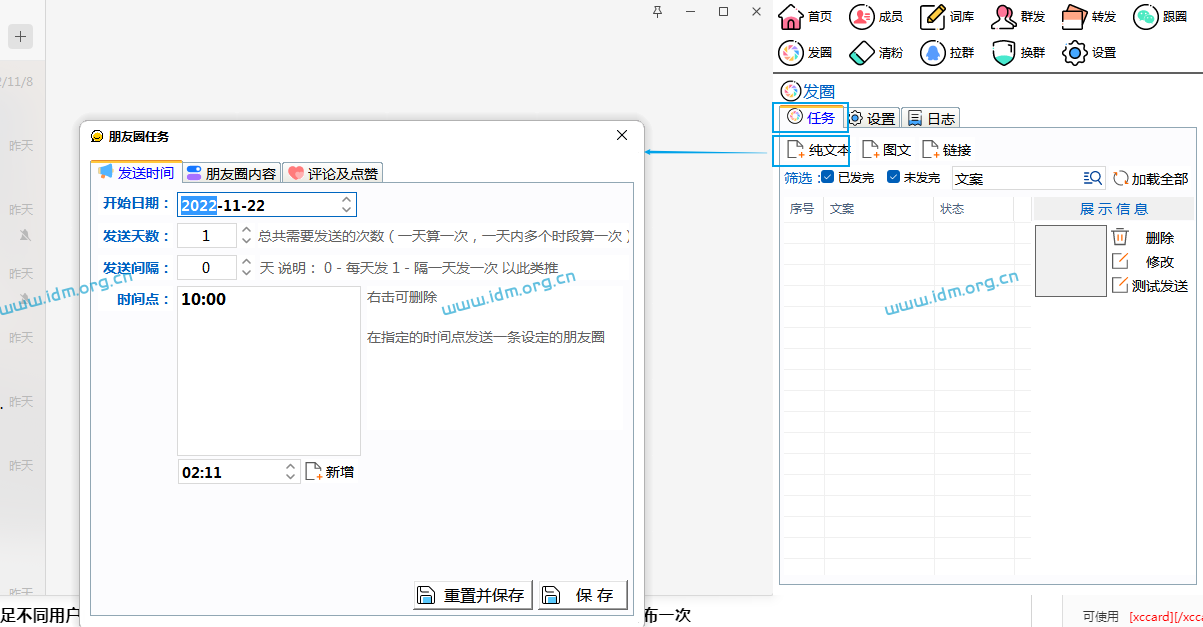This screenshot has height=627, width=1203.
Task: Open the 成员 members icon
Action: pos(861,17)
